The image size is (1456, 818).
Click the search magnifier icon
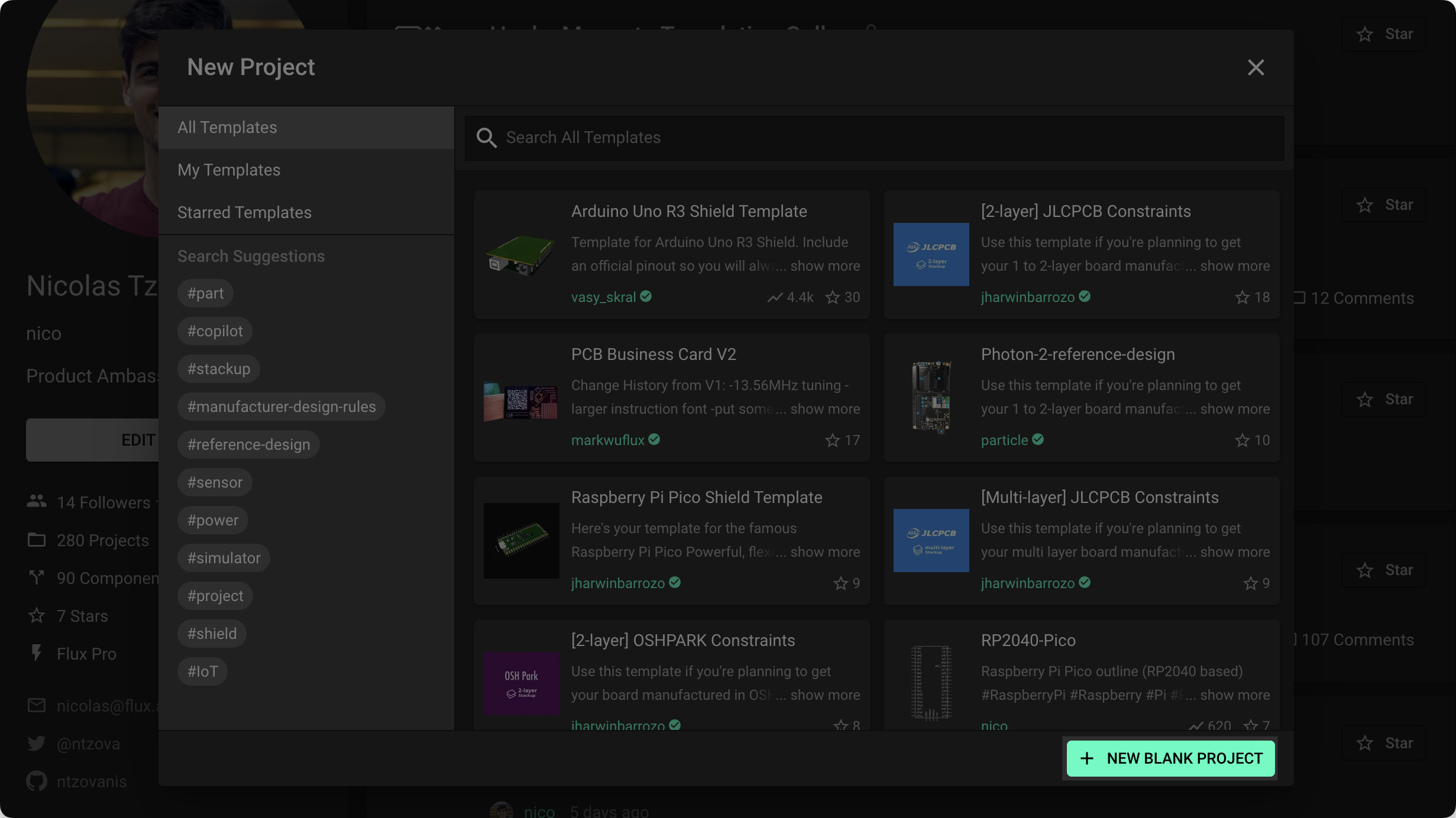pos(486,138)
